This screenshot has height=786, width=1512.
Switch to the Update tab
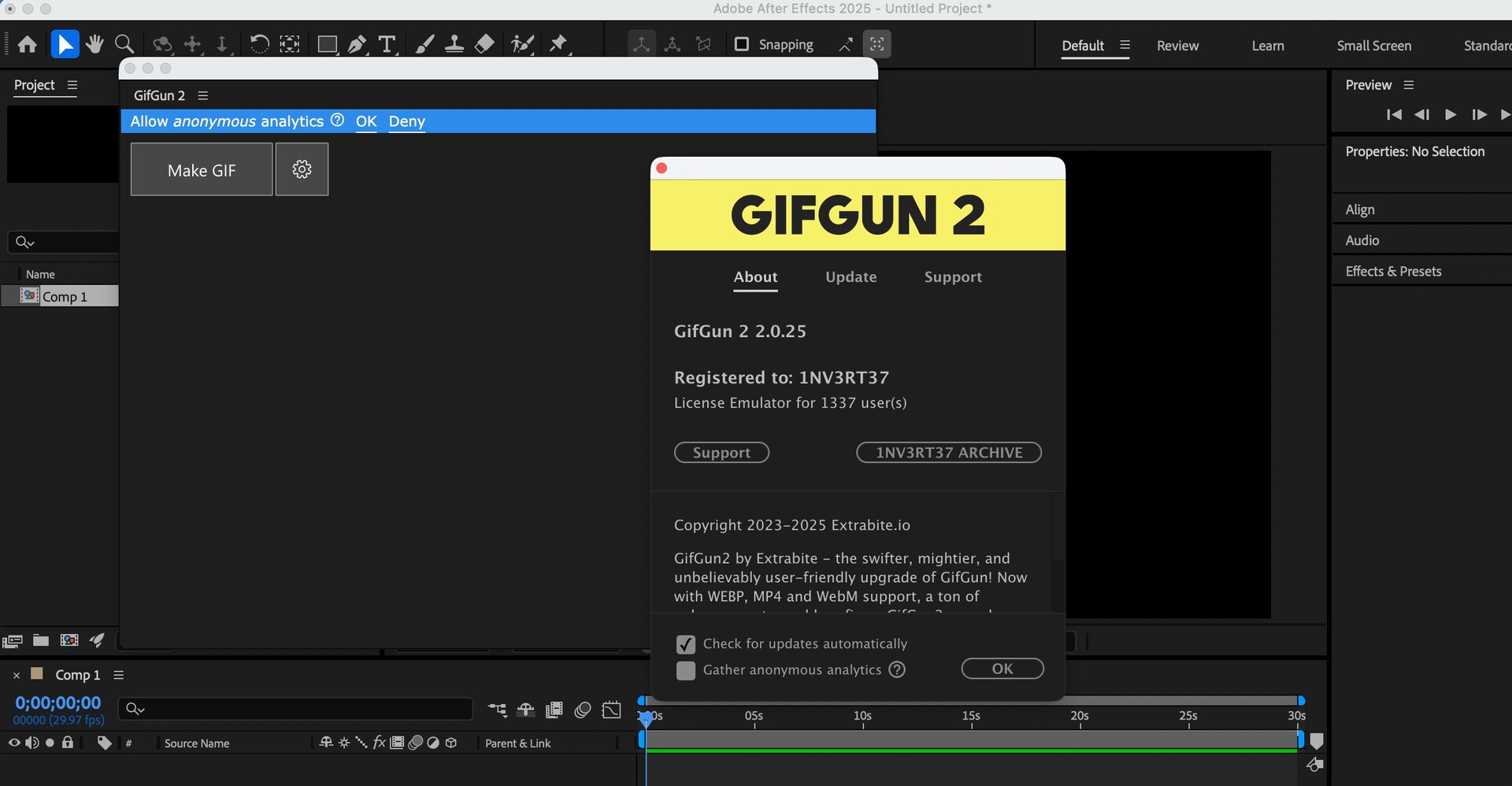850,277
